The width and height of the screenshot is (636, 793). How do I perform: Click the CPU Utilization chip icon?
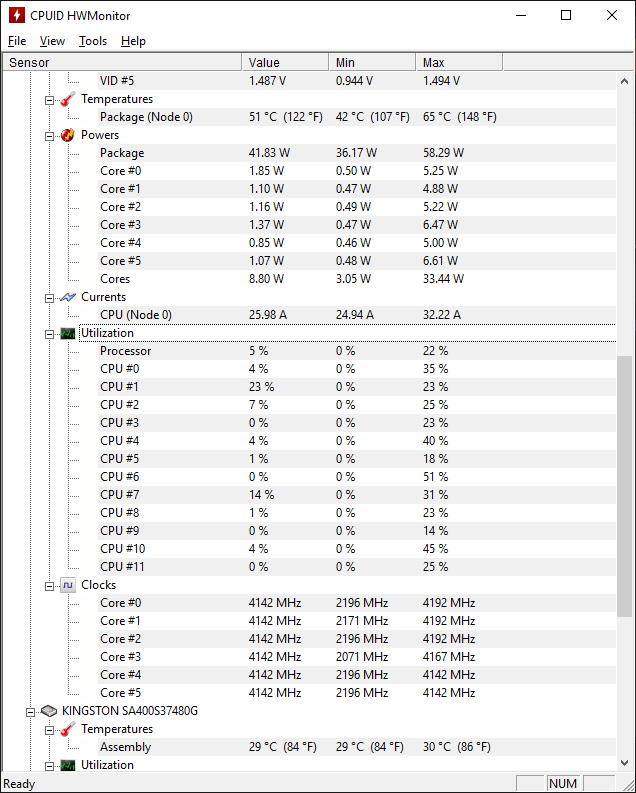[68, 333]
